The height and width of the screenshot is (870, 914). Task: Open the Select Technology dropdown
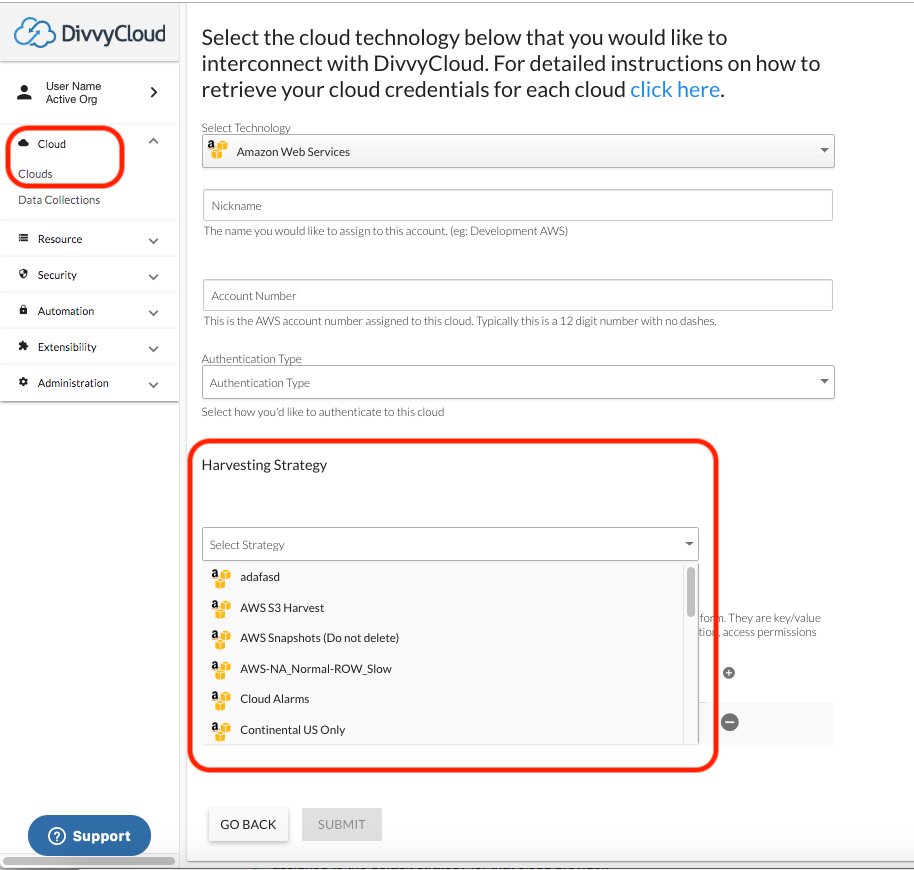(518, 151)
